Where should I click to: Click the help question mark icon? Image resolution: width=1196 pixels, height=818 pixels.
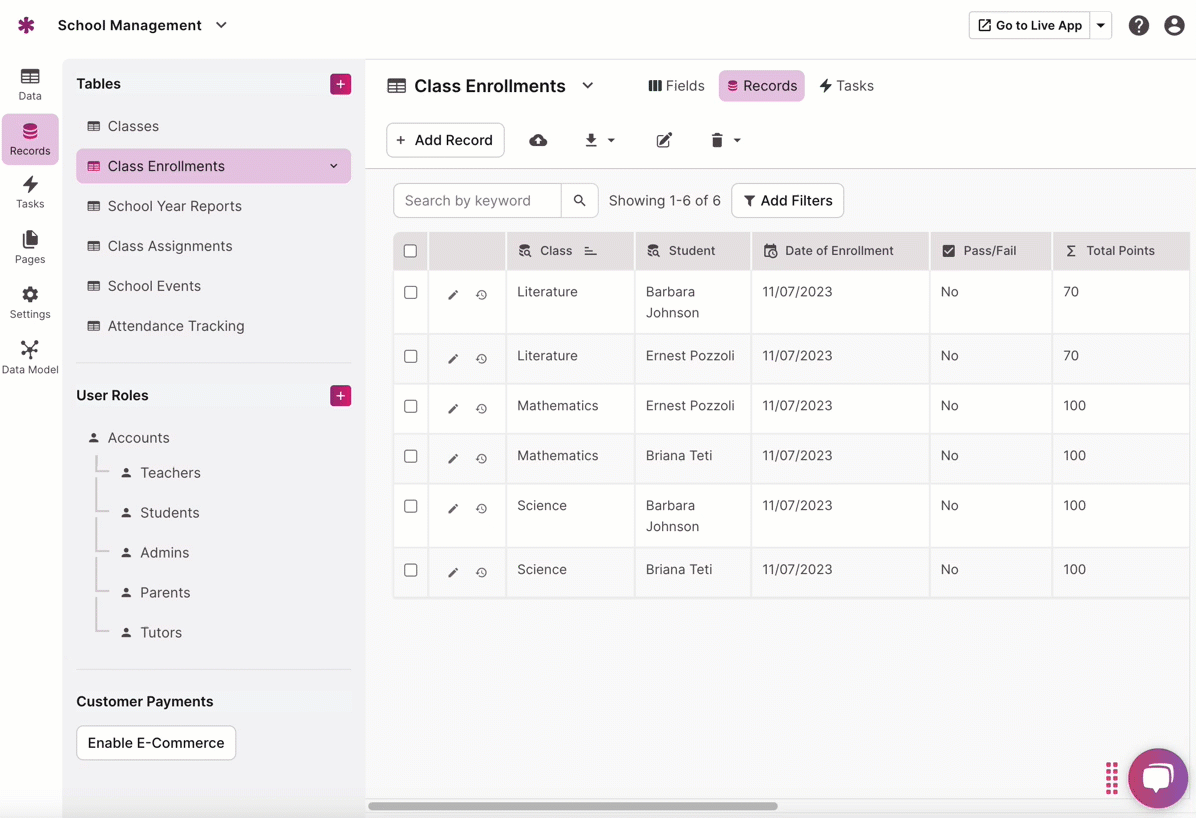coord(1139,26)
